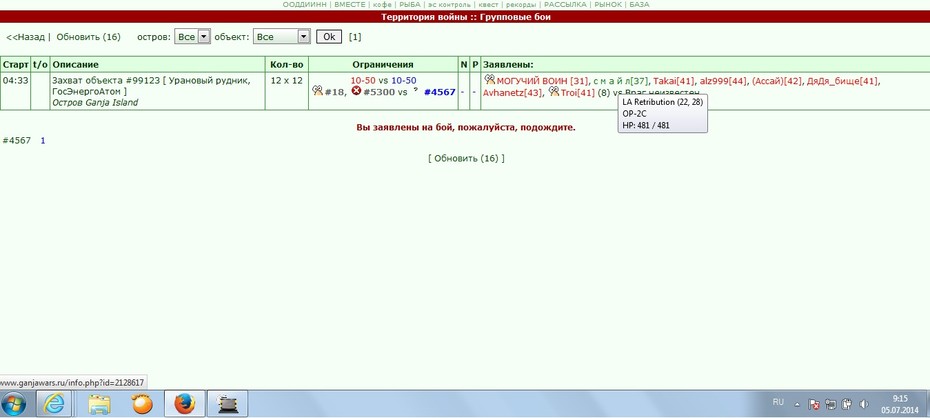Open player МОГУЧИЙ ВОИН [31] profile
The image size is (930, 418).
[542, 81]
